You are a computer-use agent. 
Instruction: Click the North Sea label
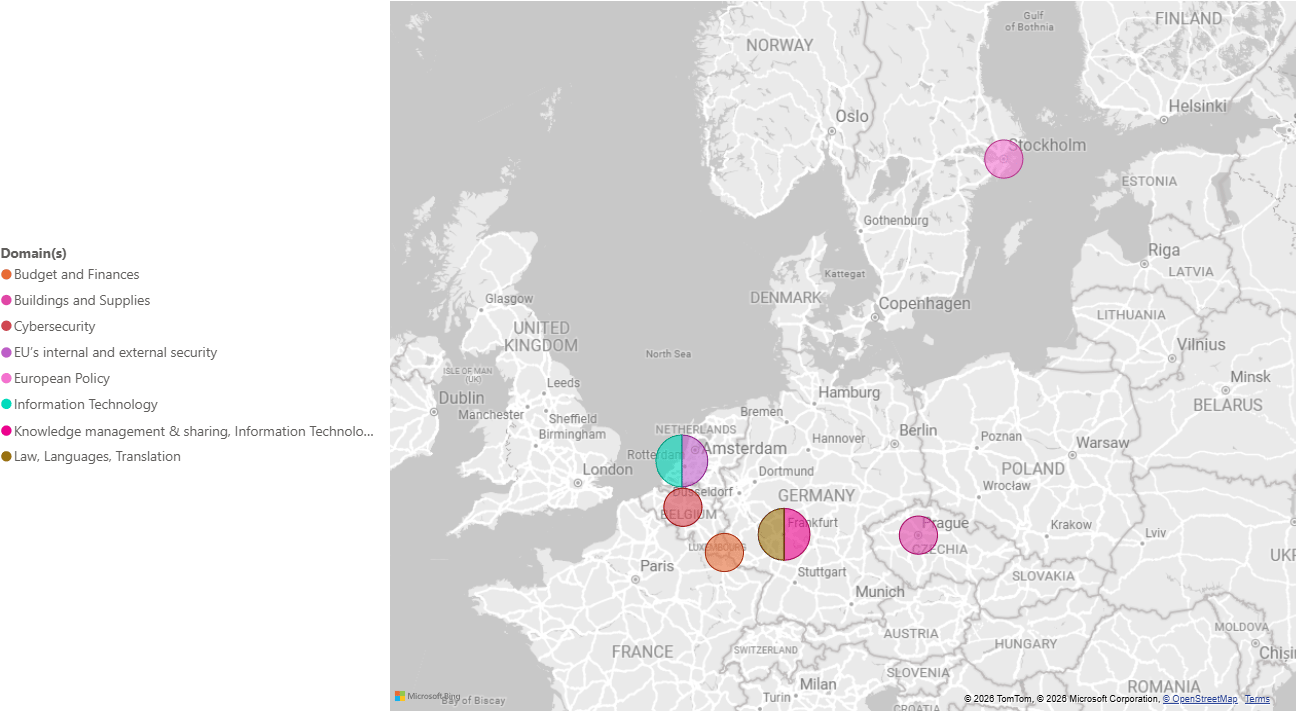click(x=668, y=354)
